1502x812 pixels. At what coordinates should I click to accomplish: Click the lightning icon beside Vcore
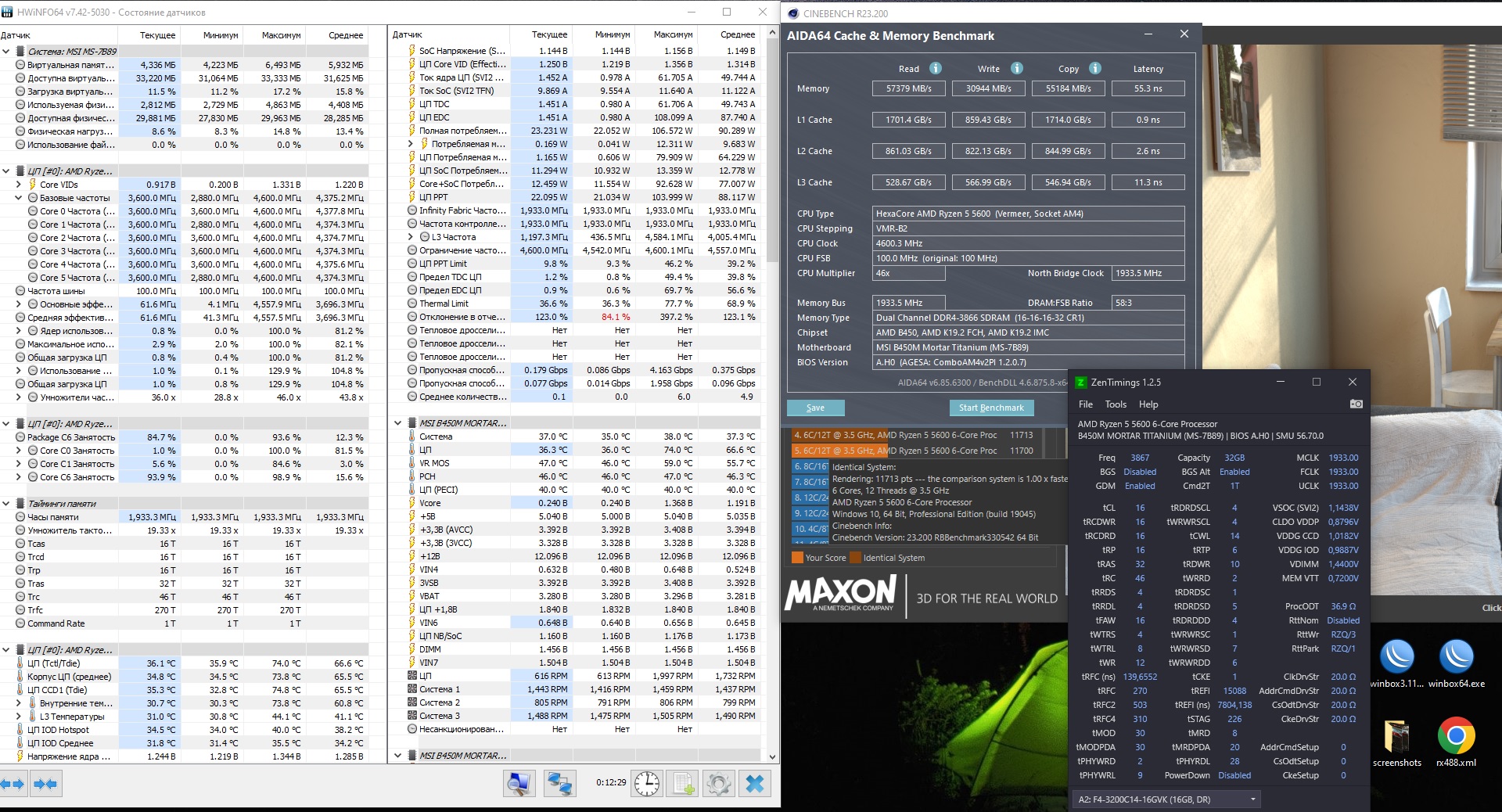click(411, 503)
